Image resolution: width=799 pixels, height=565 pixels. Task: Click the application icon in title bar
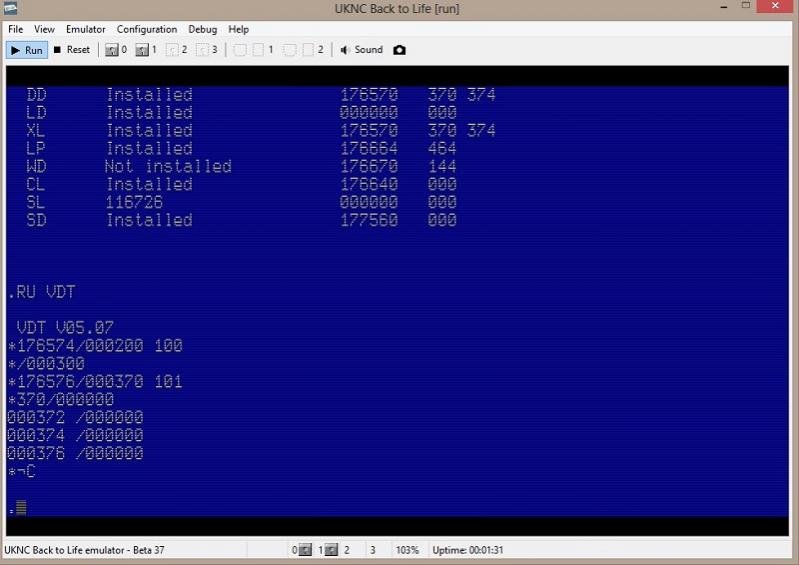11,9
